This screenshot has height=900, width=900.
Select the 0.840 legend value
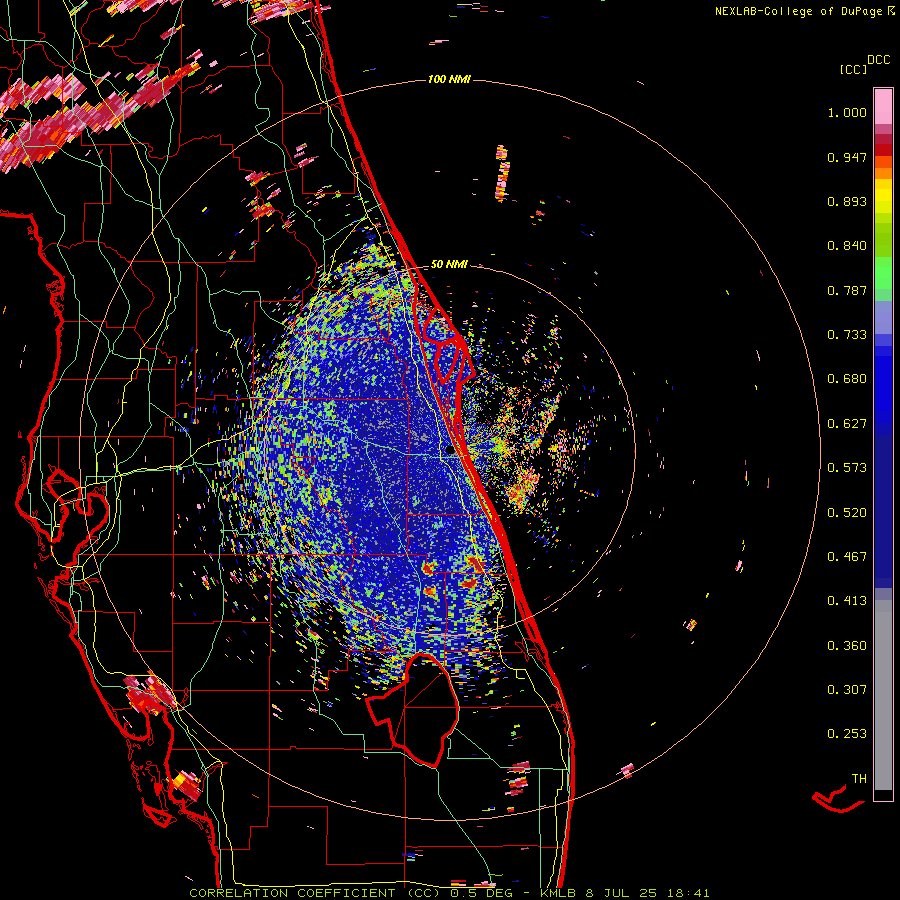tap(847, 246)
